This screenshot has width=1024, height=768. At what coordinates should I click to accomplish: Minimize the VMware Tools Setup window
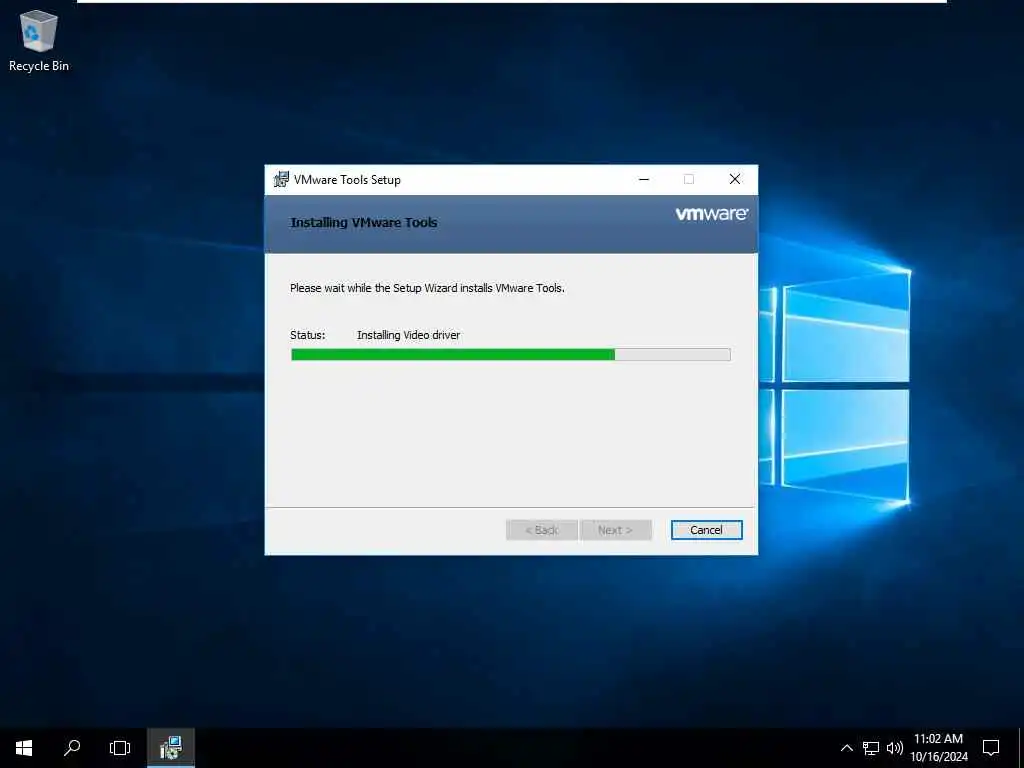pos(644,180)
